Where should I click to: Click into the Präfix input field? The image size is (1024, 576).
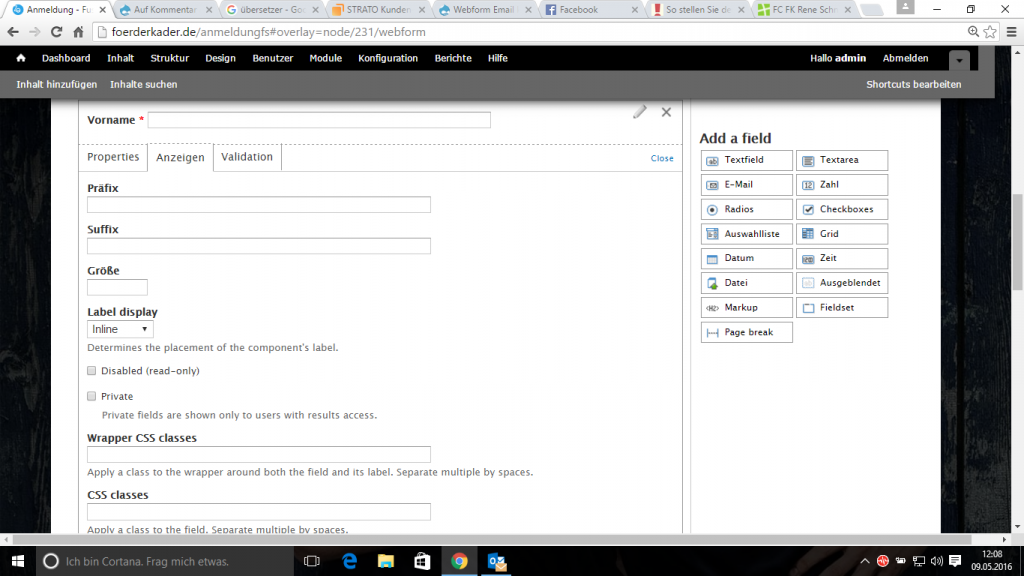tap(259, 205)
